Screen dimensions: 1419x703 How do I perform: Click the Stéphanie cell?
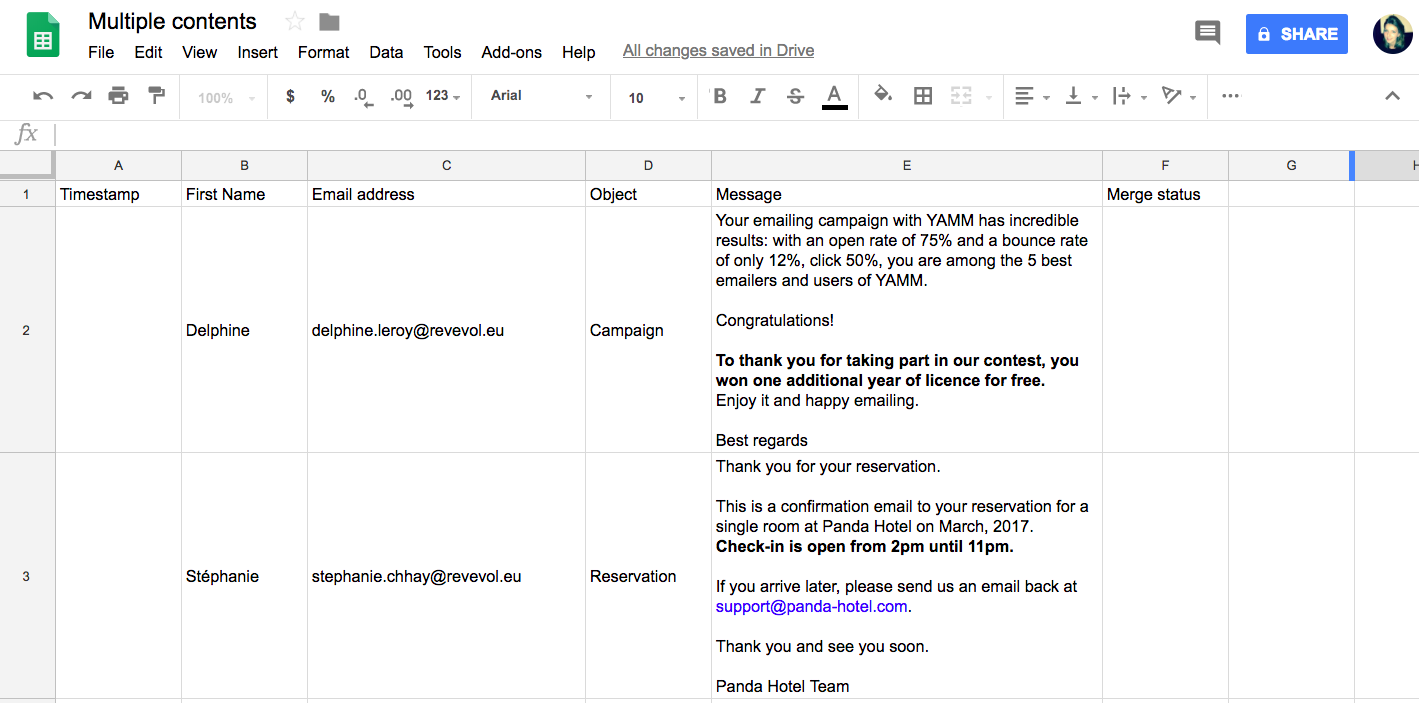[244, 576]
